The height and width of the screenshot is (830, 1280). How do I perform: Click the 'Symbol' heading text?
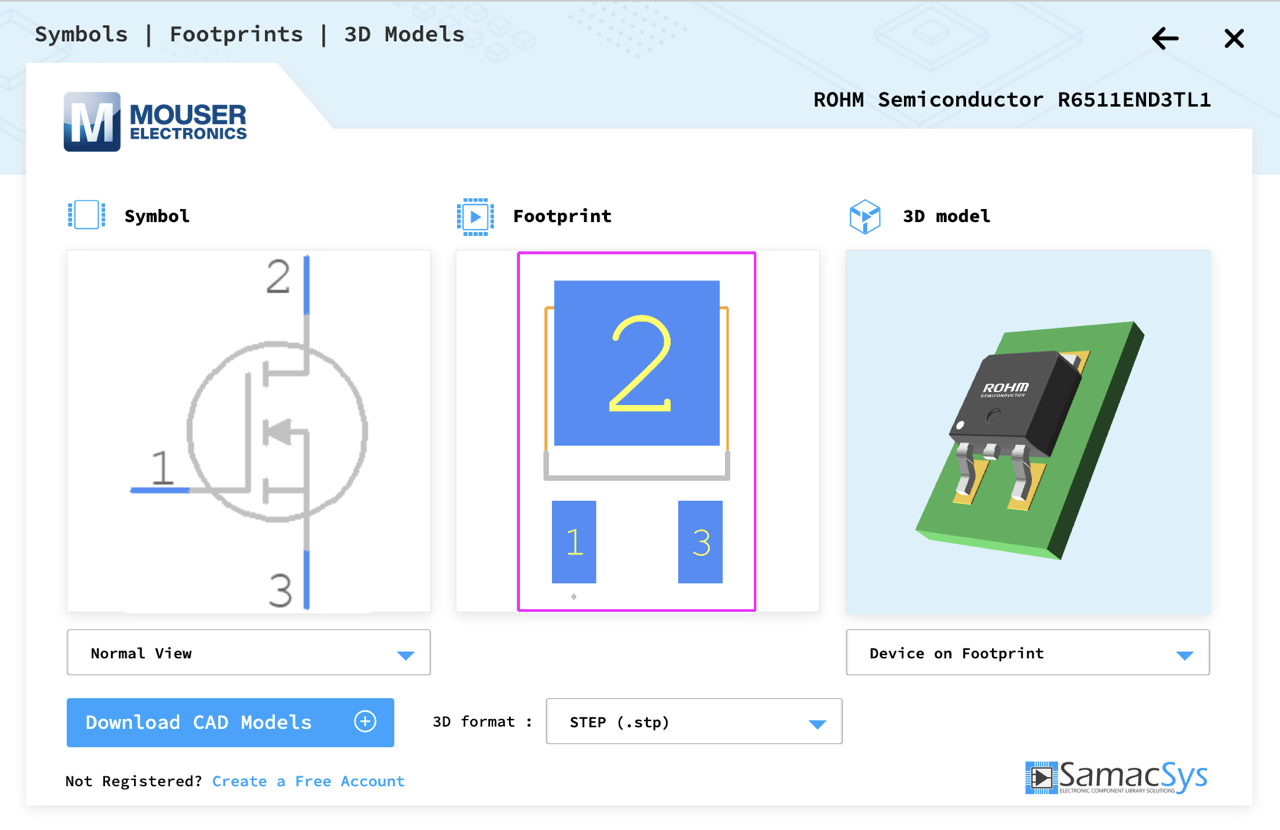[x=157, y=216]
